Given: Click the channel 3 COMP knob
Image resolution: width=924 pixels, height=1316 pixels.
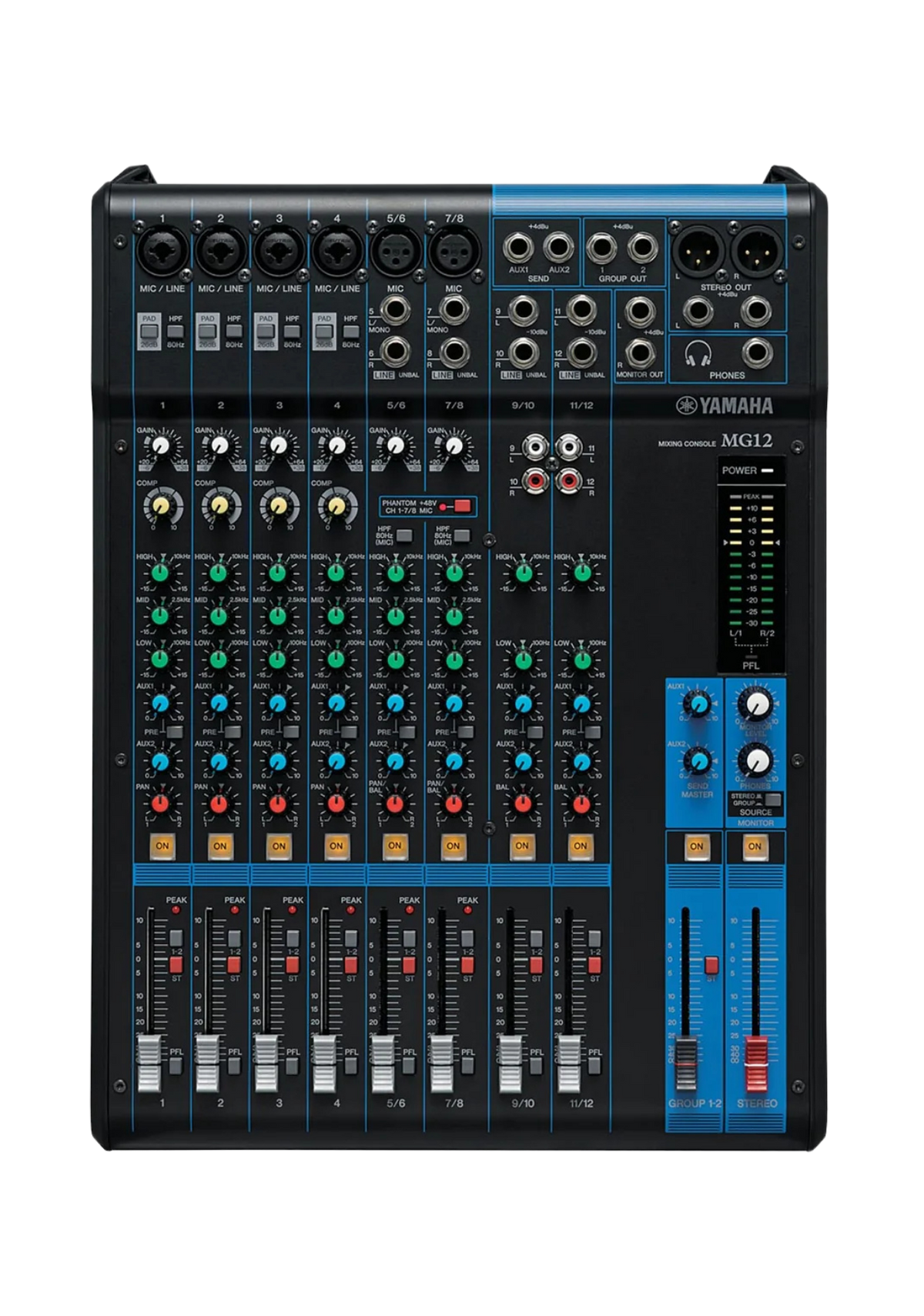Looking at the screenshot, I should pos(277,506).
